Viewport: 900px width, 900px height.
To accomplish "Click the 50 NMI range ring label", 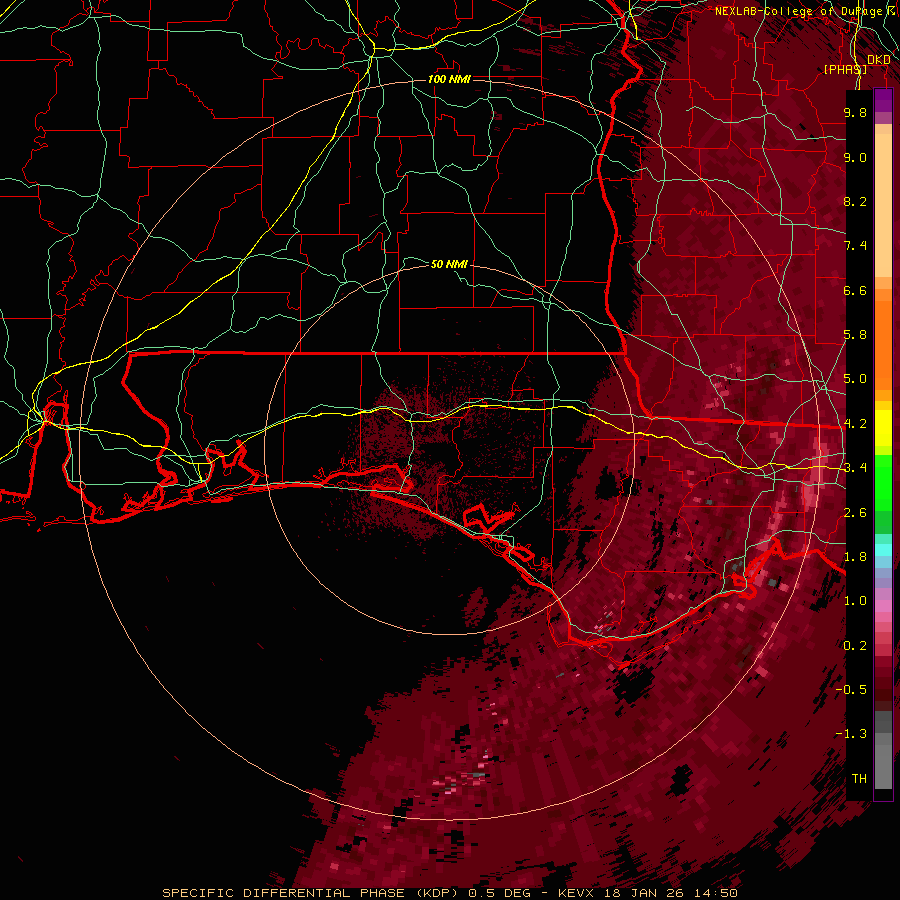I will [x=449, y=264].
